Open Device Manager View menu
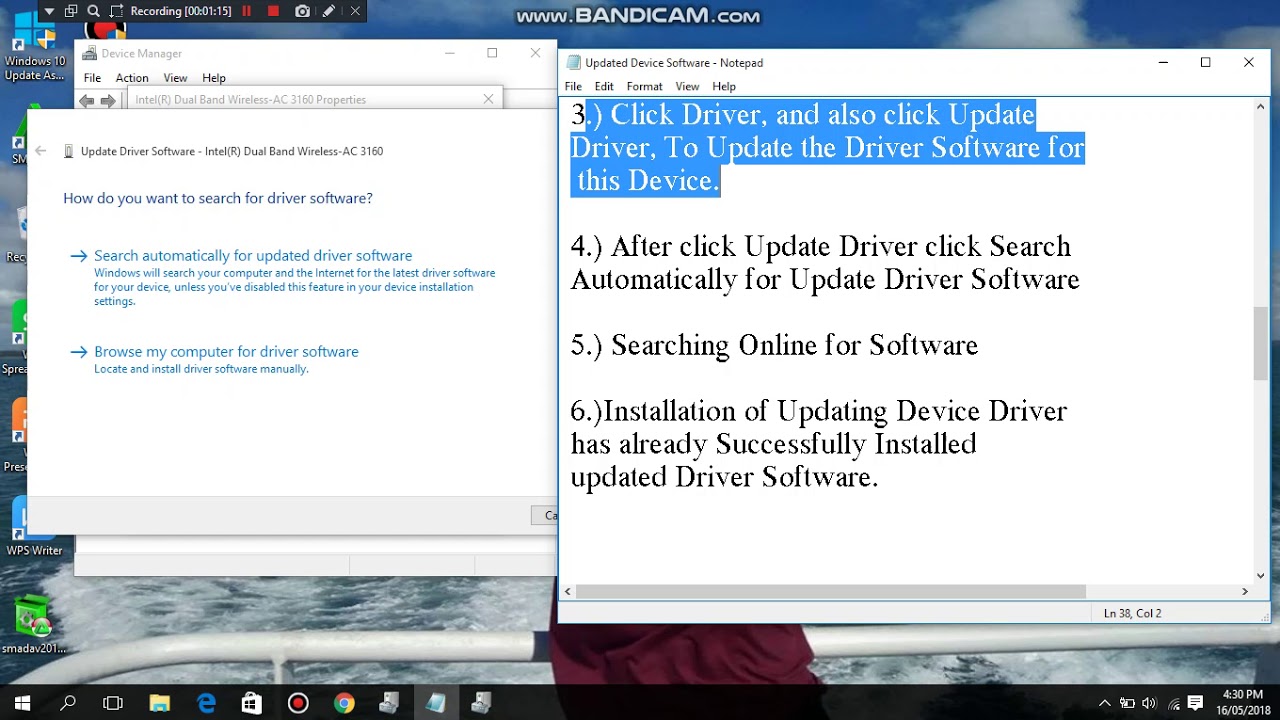Image resolution: width=1280 pixels, height=720 pixels. (x=175, y=78)
